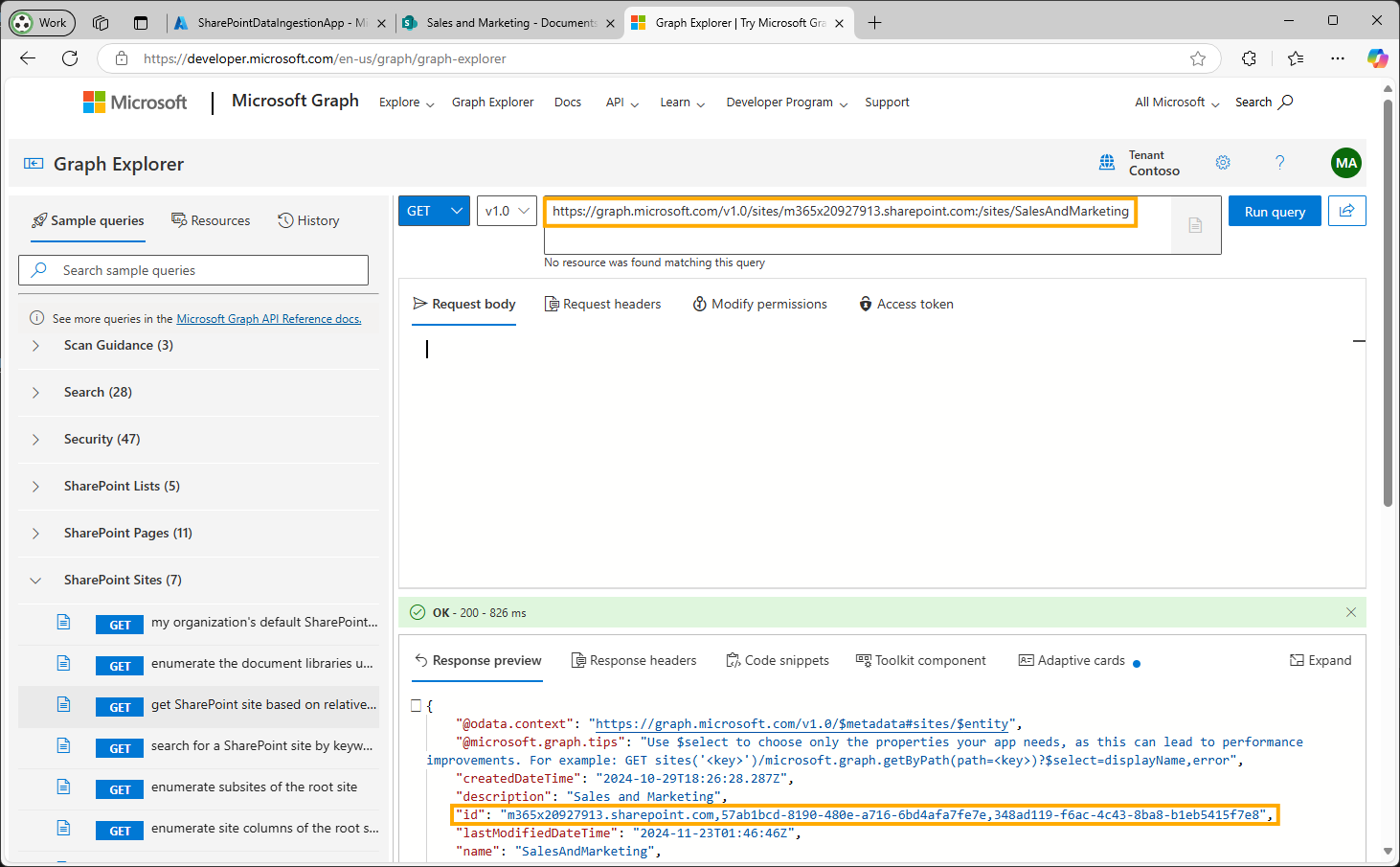This screenshot has height=867, width=1400.
Task: Click the search icon in Sample queries box
Action: coord(37,270)
